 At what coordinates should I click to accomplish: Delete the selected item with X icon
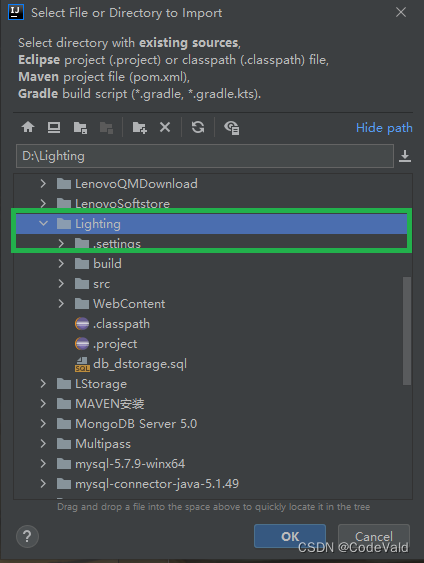point(165,127)
